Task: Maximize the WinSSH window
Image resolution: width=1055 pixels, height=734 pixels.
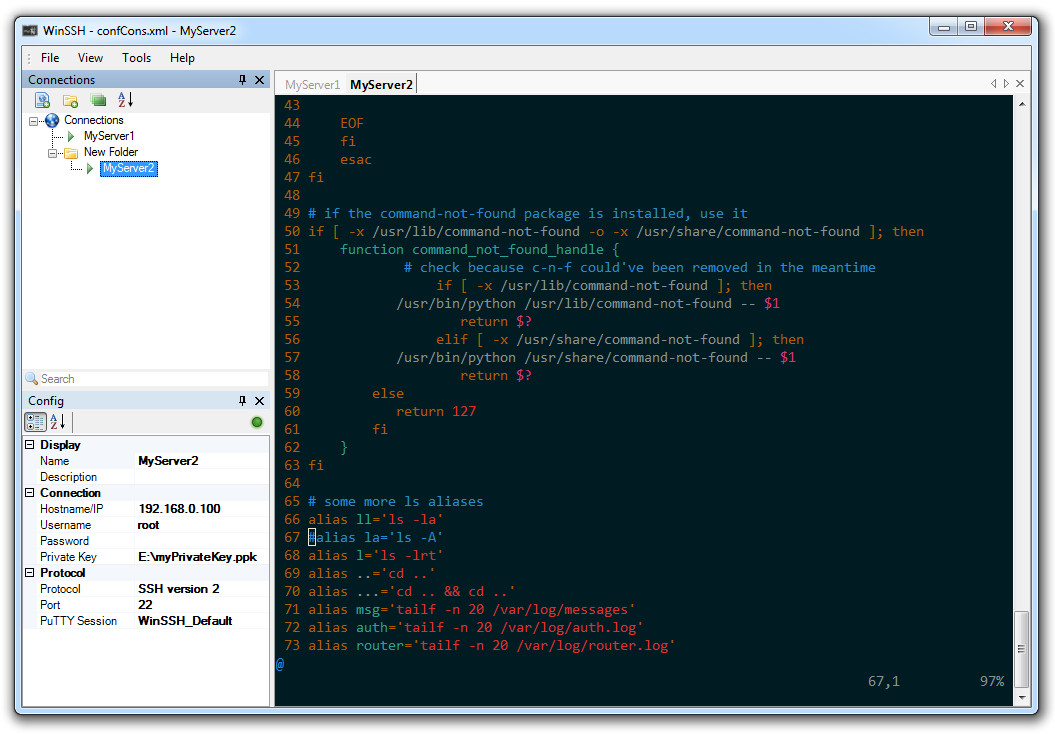Action: point(971,26)
